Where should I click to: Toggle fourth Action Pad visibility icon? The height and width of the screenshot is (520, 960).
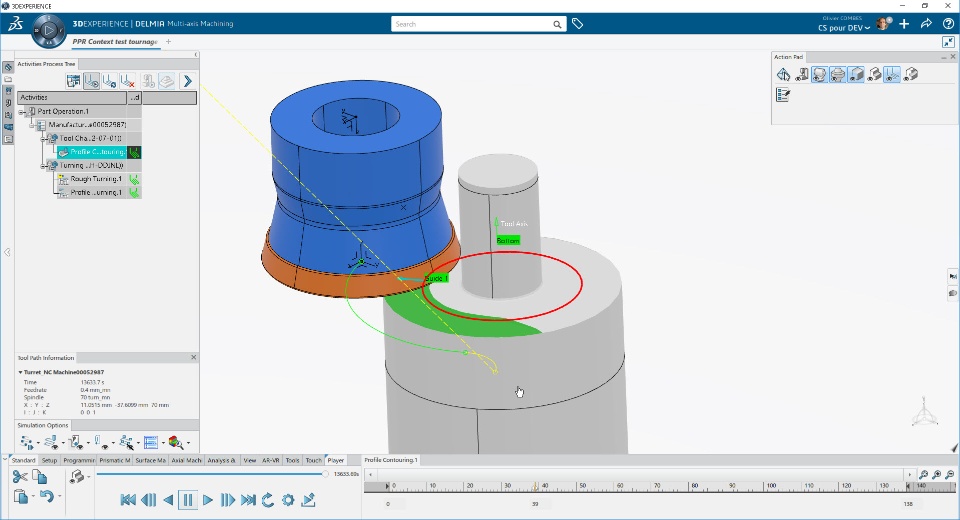coord(838,75)
